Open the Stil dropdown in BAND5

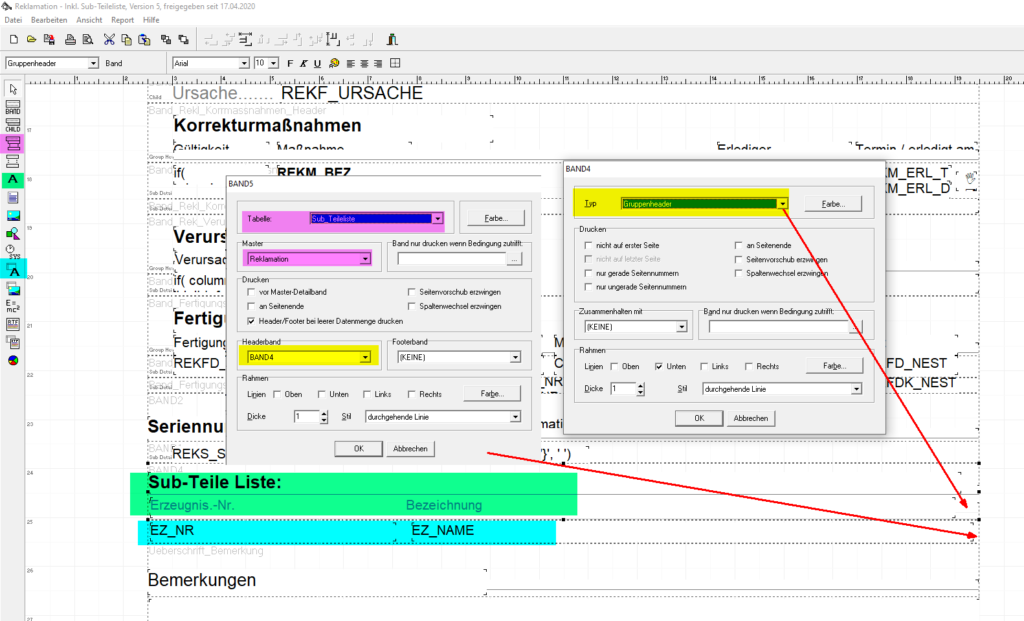coord(515,417)
